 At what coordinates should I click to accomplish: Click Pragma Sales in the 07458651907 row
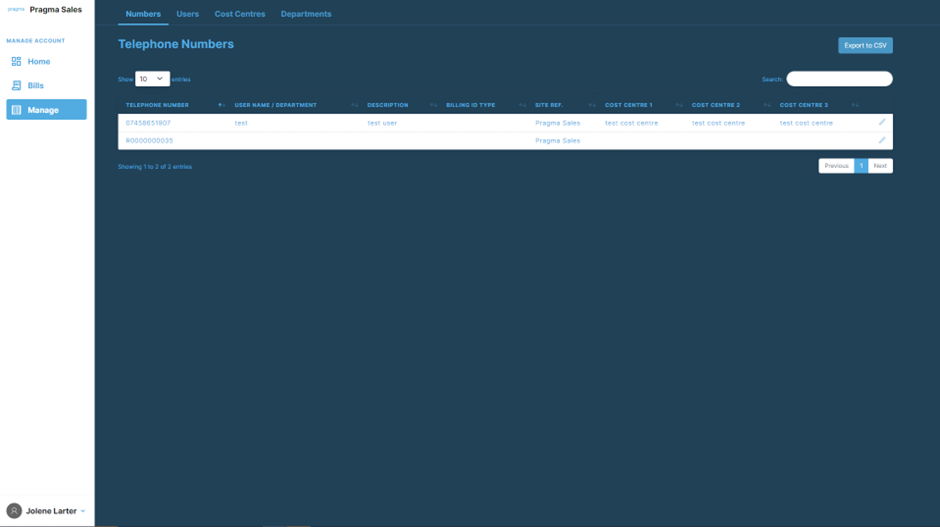pos(558,123)
